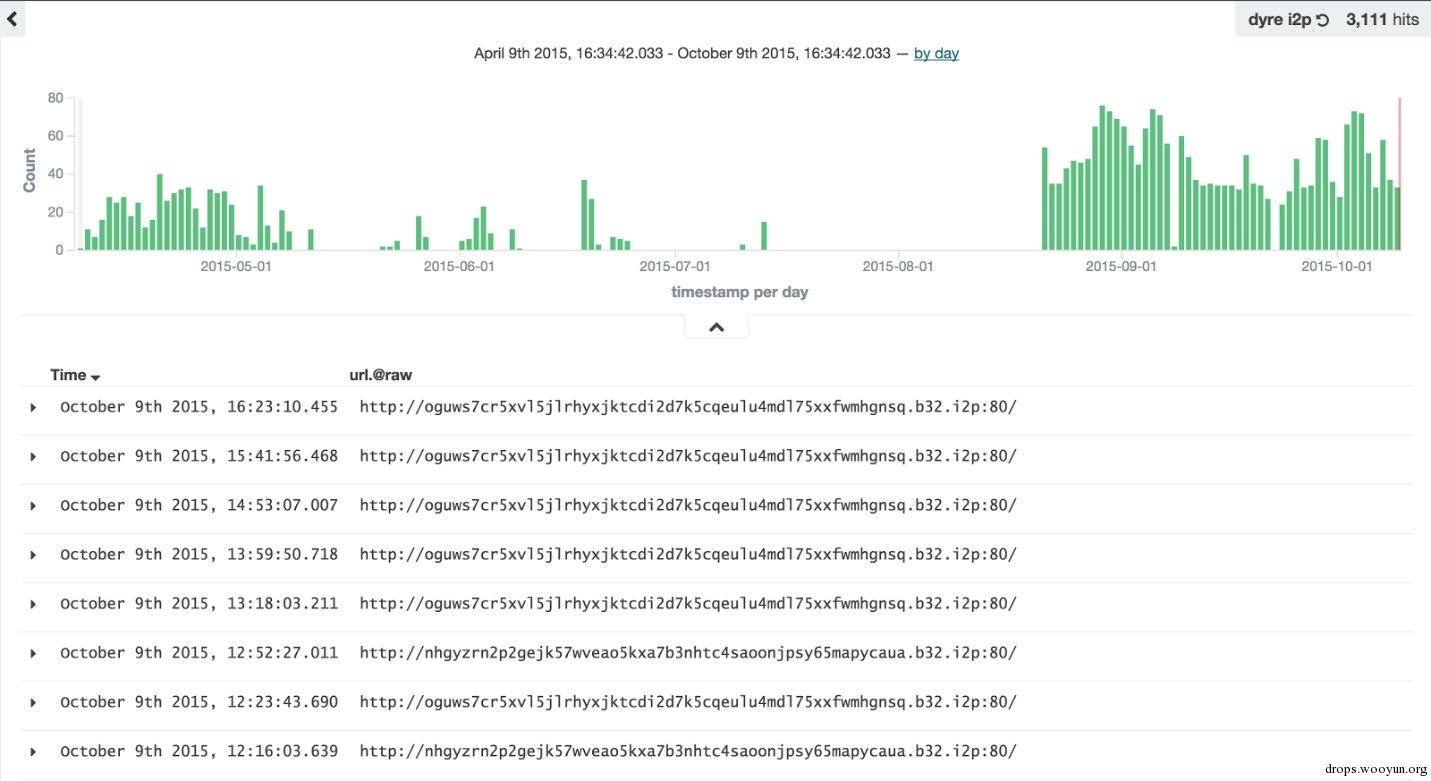Viewport: 1431px width, 781px height.
Task: Reload the dyre i2p saved search
Action: [1322, 20]
